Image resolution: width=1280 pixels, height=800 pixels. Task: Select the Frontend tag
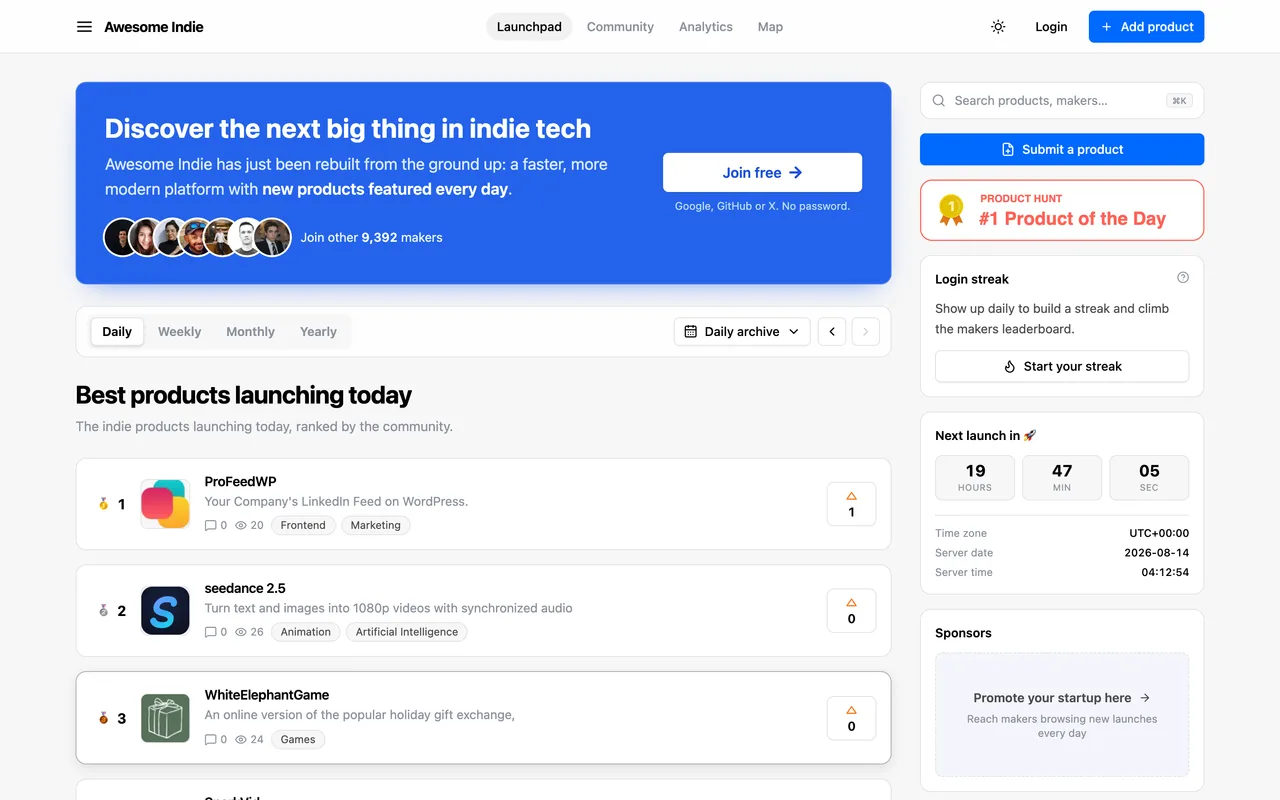click(303, 525)
